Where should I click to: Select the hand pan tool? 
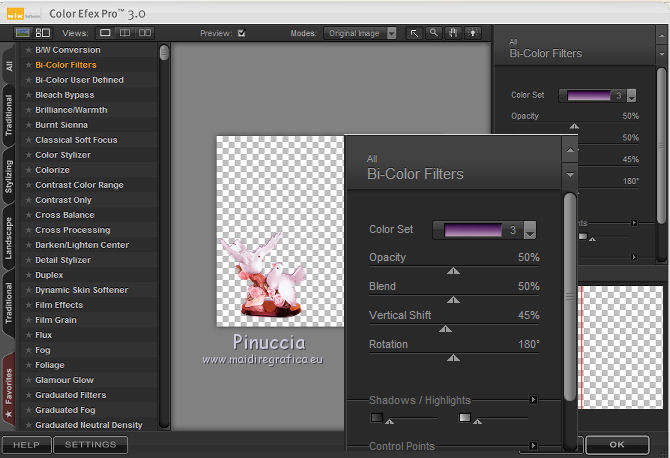pyautogui.click(x=451, y=33)
